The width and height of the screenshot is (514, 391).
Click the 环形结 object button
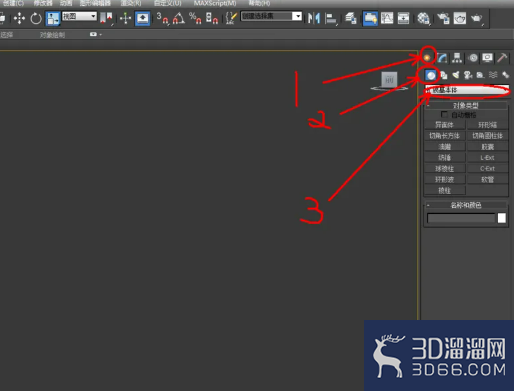(487, 125)
